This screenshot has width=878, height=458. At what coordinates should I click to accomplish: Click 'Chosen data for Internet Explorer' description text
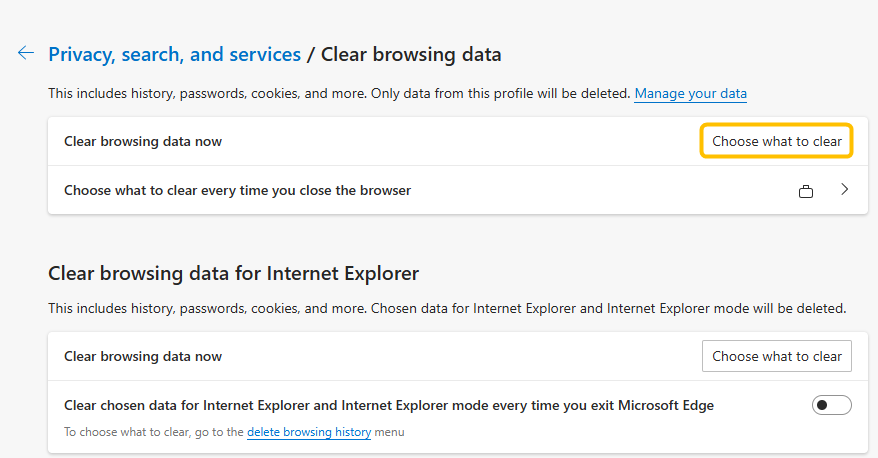click(x=609, y=309)
